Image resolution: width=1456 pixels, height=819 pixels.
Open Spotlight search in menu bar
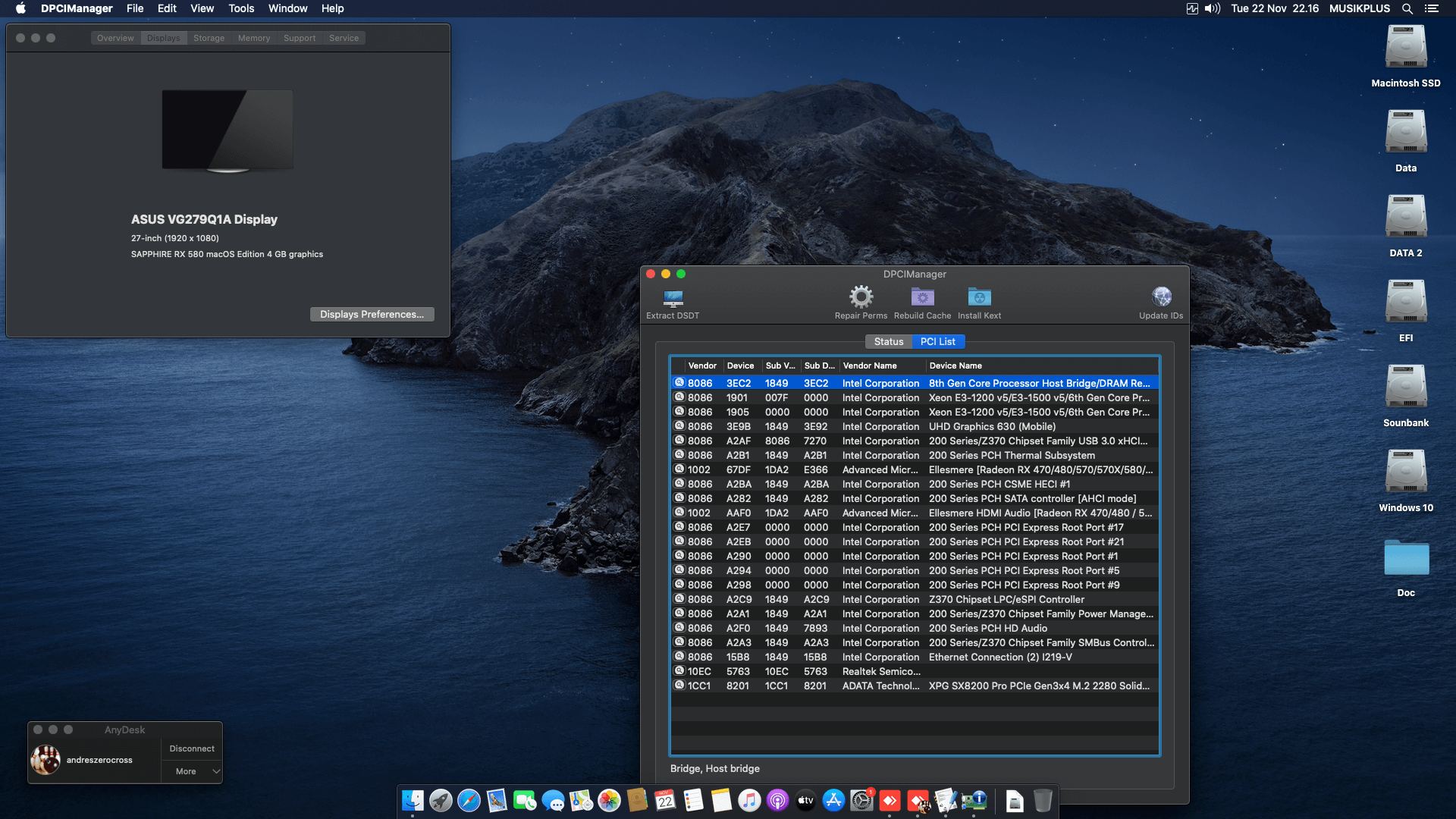pos(1407,8)
